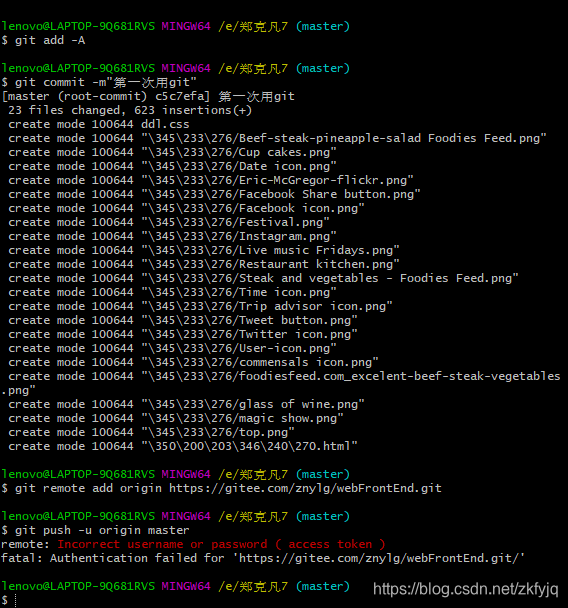Select the 'fatal: Authentication failed' line
568x608 pixels.
pos(263,557)
